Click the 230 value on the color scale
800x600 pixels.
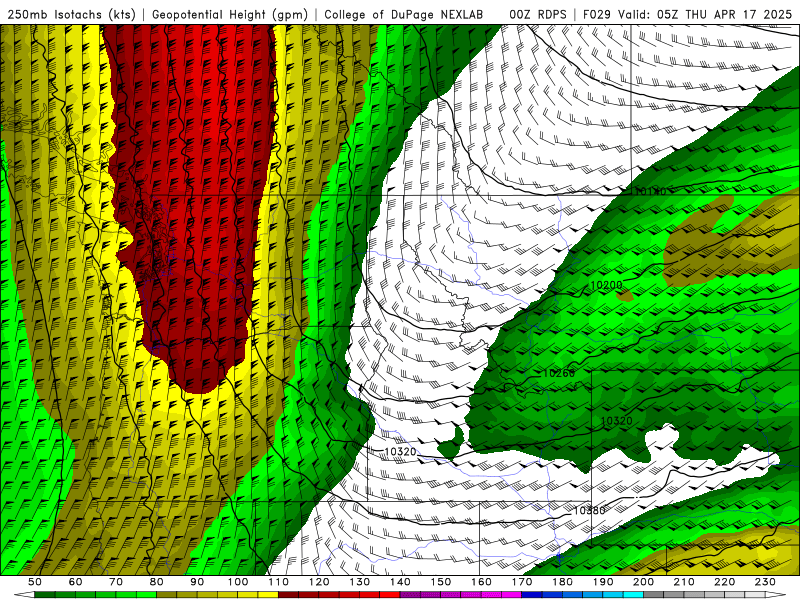point(765,582)
